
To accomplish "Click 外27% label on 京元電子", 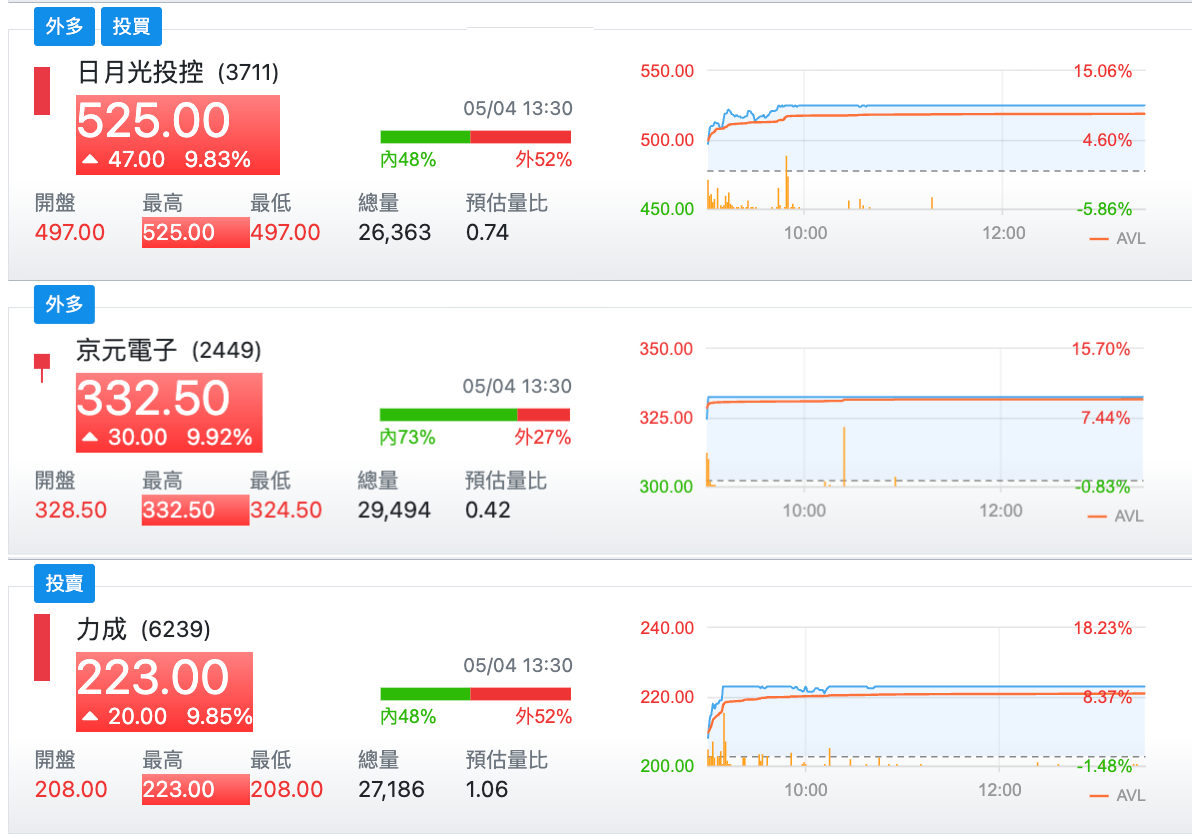I will click(543, 437).
